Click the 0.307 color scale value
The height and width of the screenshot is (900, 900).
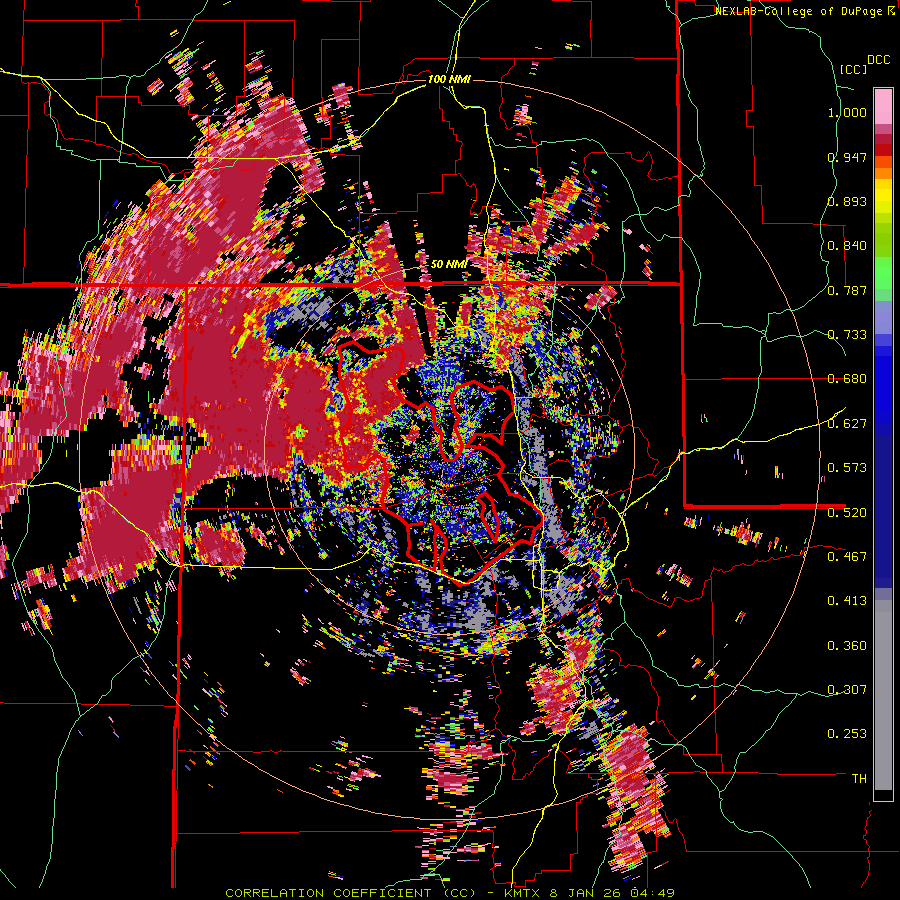click(x=847, y=689)
